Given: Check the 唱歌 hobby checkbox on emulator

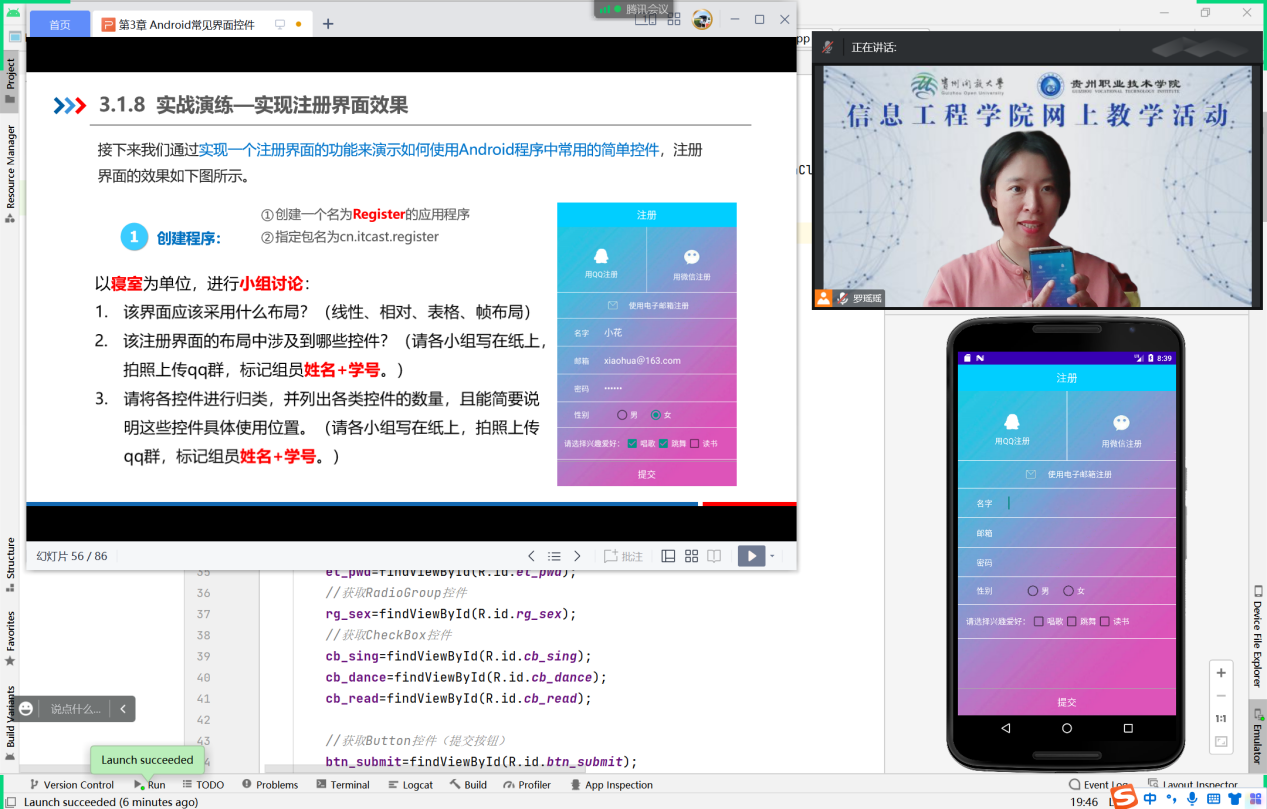Looking at the screenshot, I should 1039,619.
